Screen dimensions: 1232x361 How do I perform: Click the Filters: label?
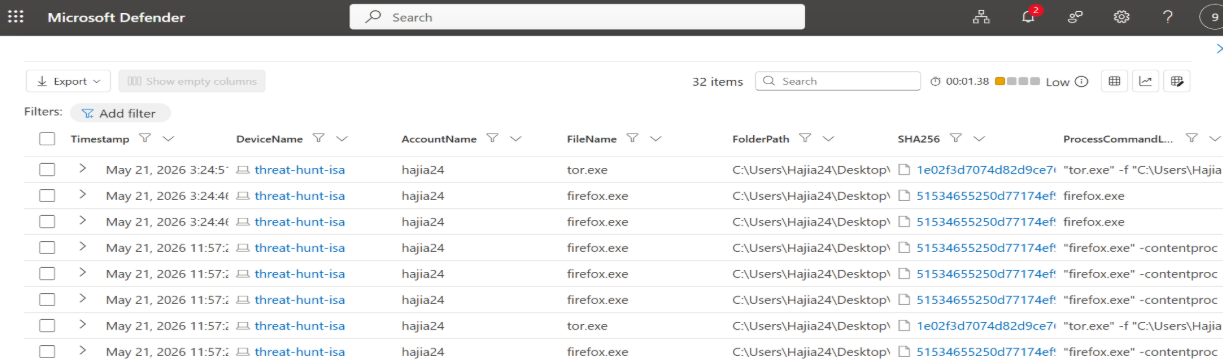pos(43,113)
